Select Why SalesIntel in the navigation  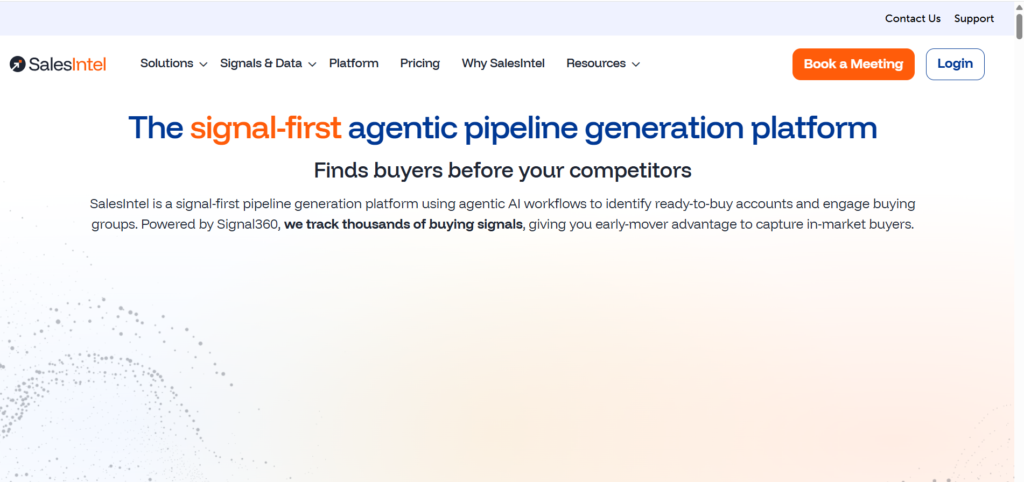503,63
